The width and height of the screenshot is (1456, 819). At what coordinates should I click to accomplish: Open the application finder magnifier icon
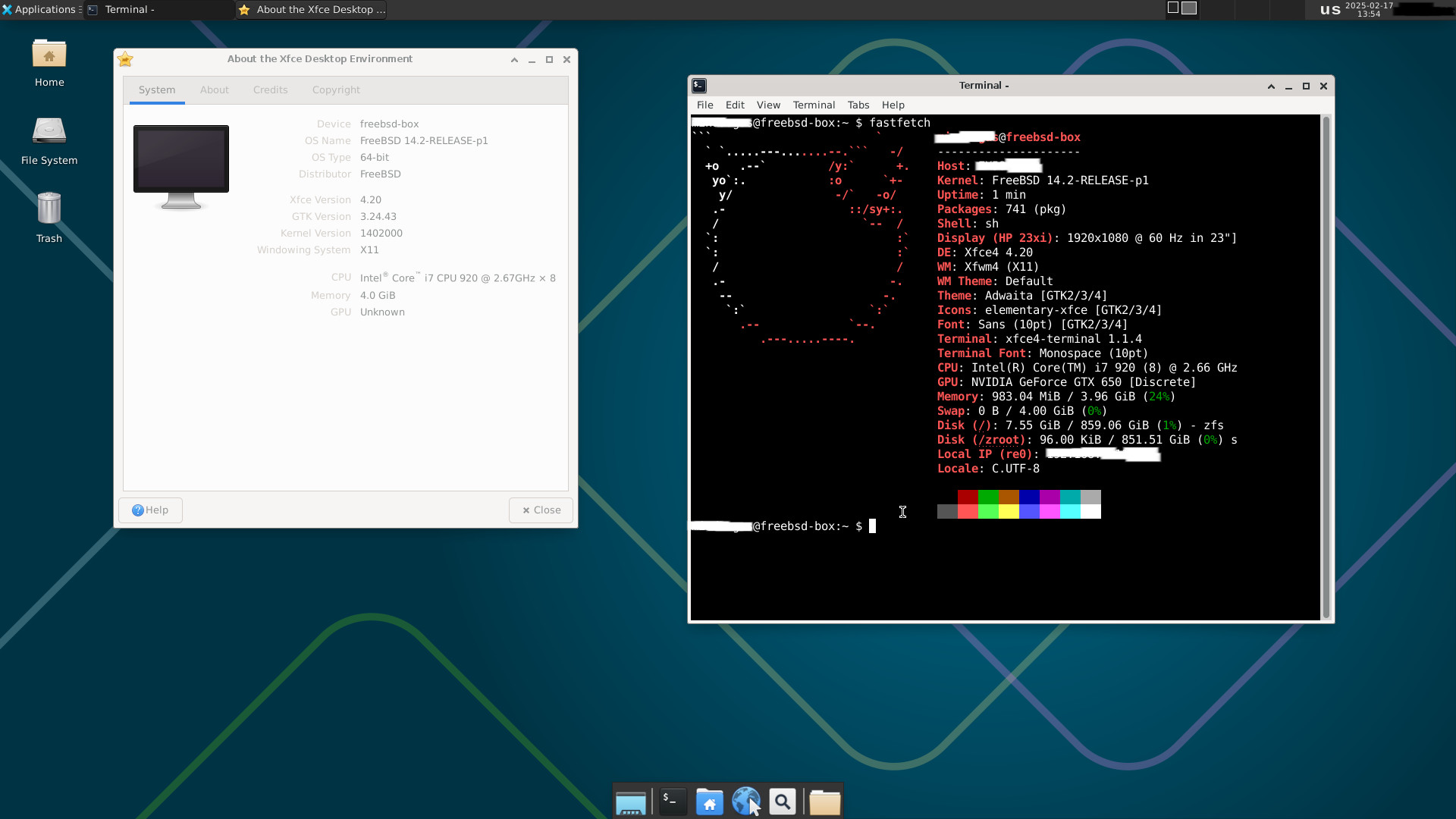click(782, 802)
